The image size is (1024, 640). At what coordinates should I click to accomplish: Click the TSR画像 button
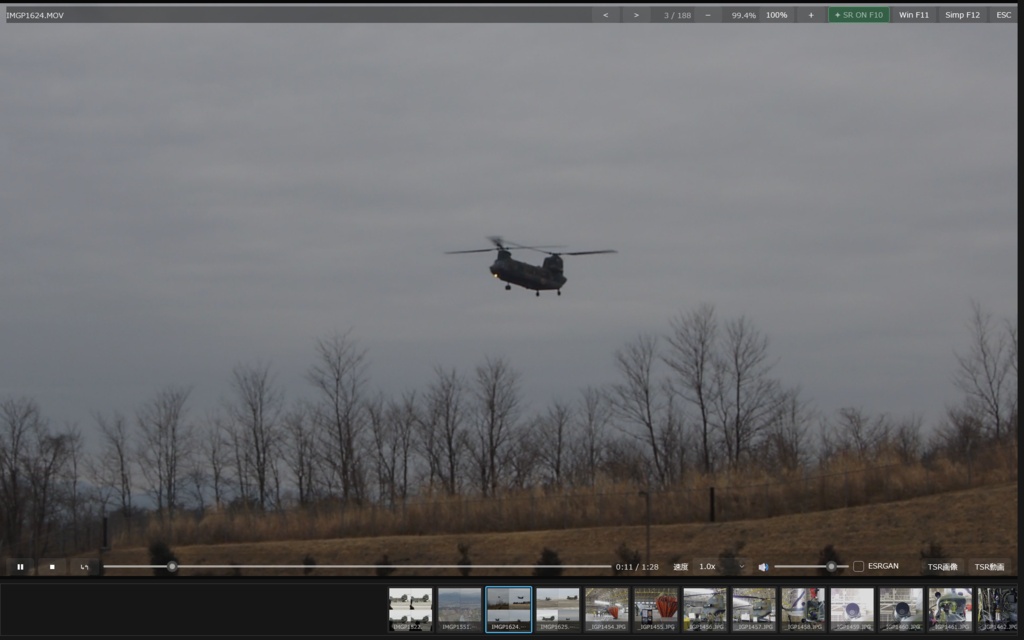[x=942, y=567]
